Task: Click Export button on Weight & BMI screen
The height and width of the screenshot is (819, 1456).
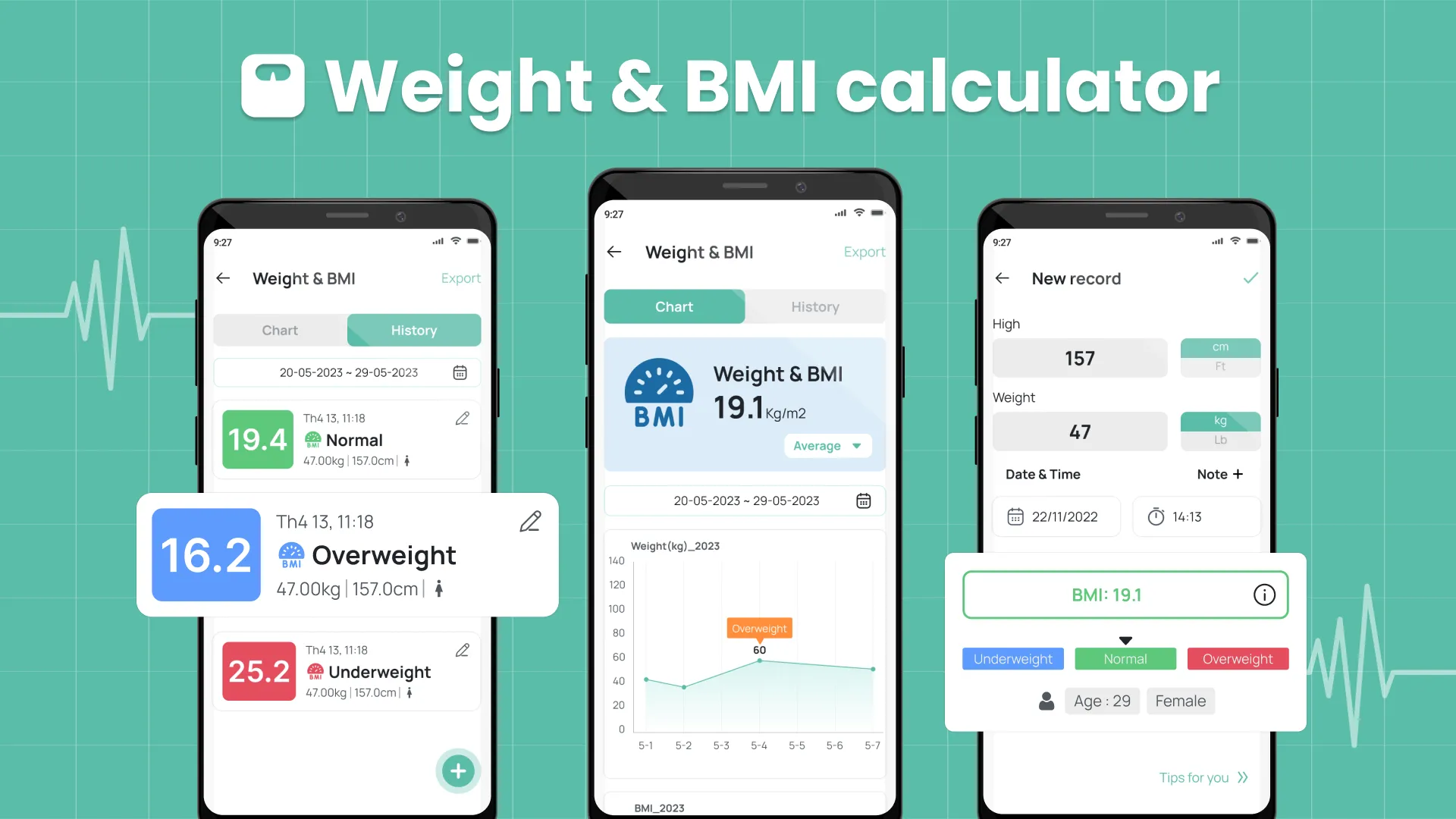Action: tap(862, 251)
